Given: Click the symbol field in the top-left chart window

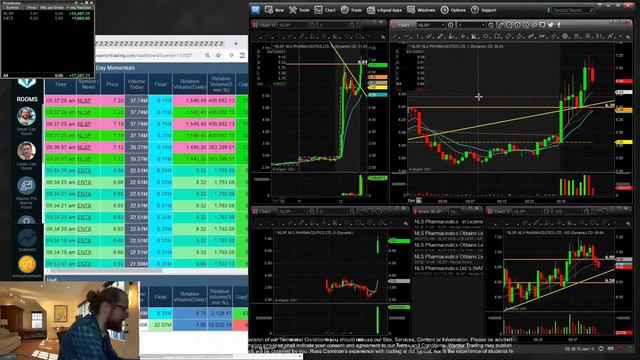Looking at the screenshot, I should (x=292, y=25).
